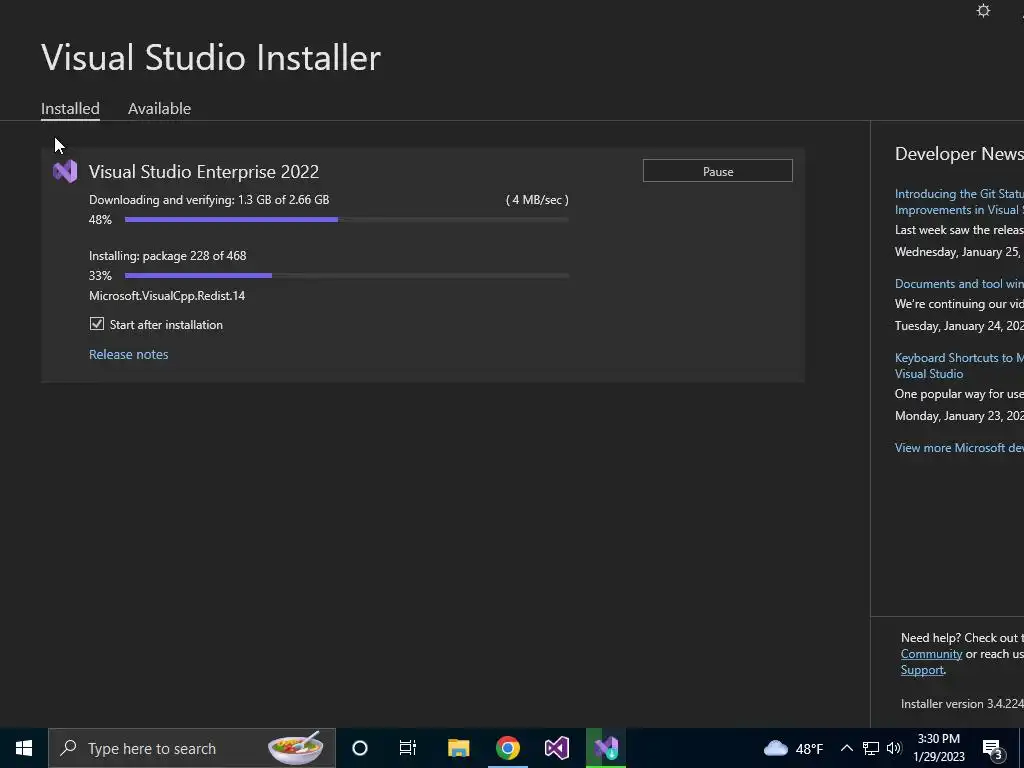Open the Support link

[x=922, y=670]
